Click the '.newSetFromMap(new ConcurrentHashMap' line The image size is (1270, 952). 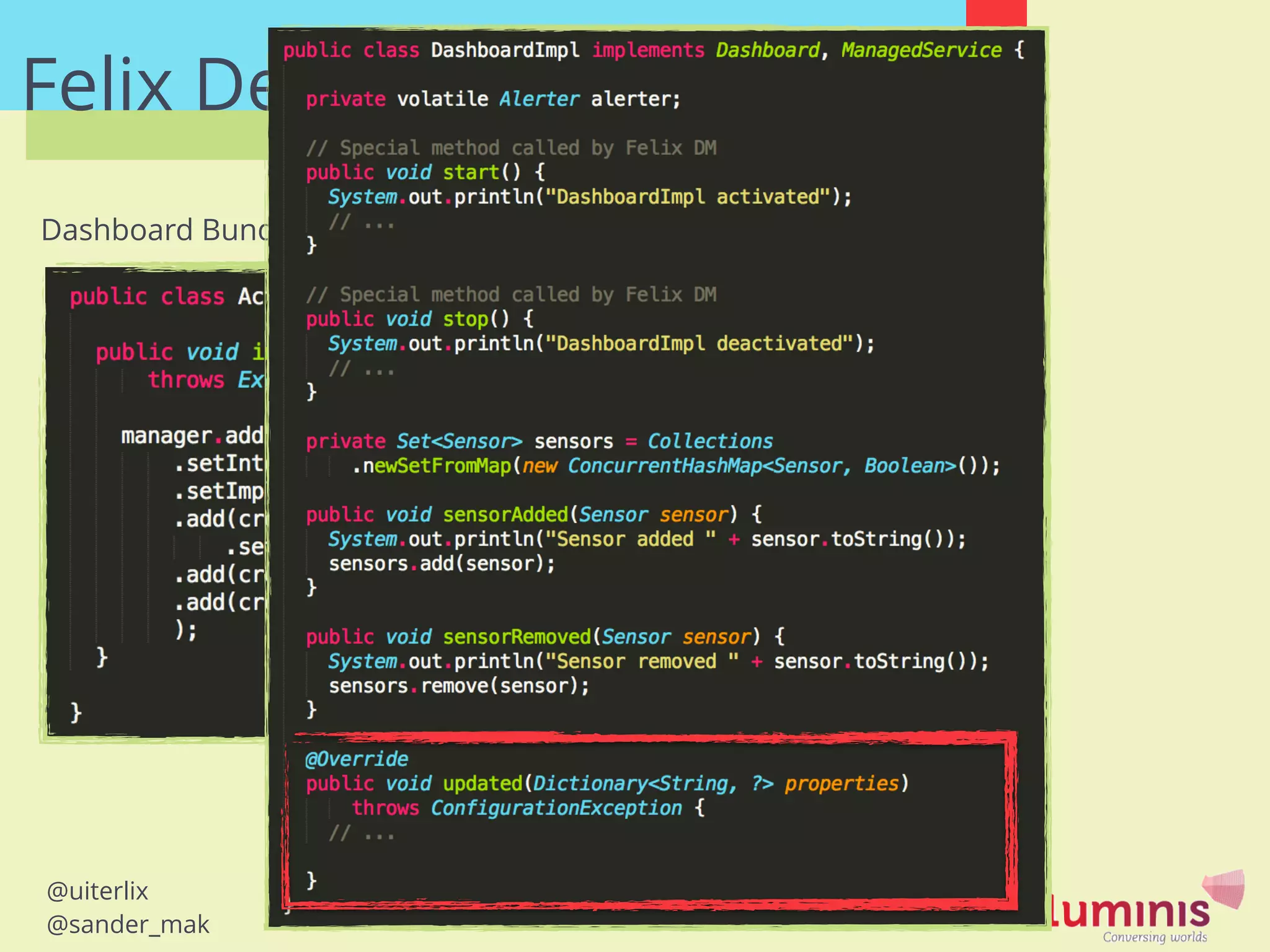[676, 466]
